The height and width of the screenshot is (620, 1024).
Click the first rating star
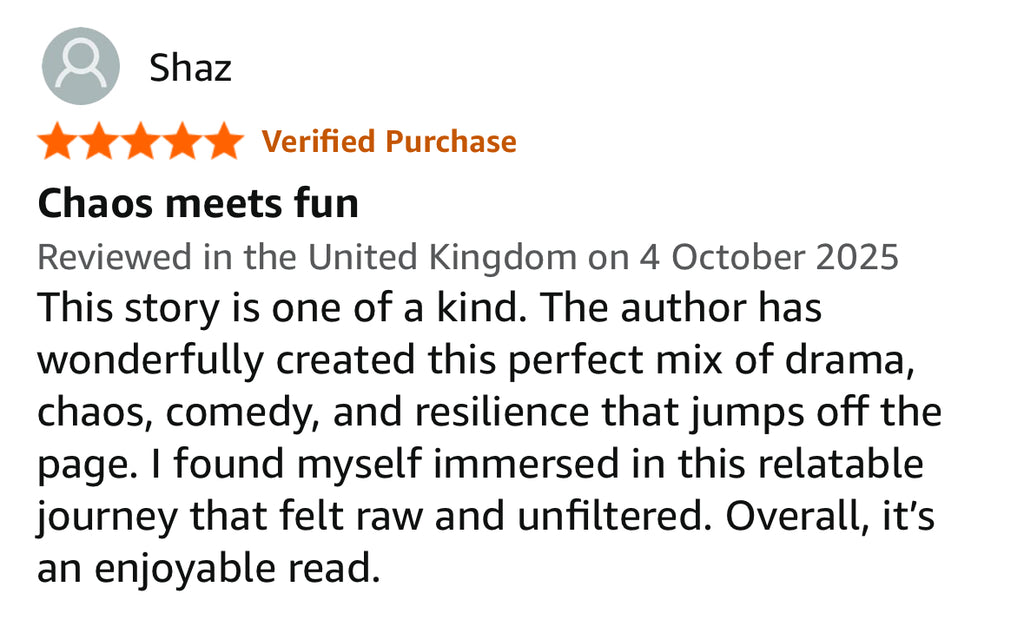click(x=59, y=142)
